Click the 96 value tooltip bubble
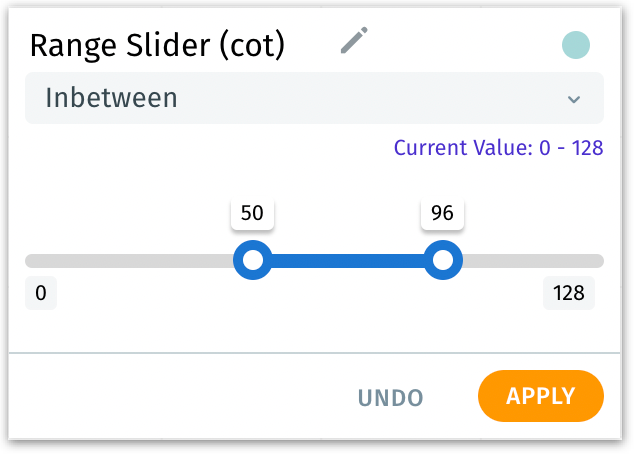 pos(442,213)
